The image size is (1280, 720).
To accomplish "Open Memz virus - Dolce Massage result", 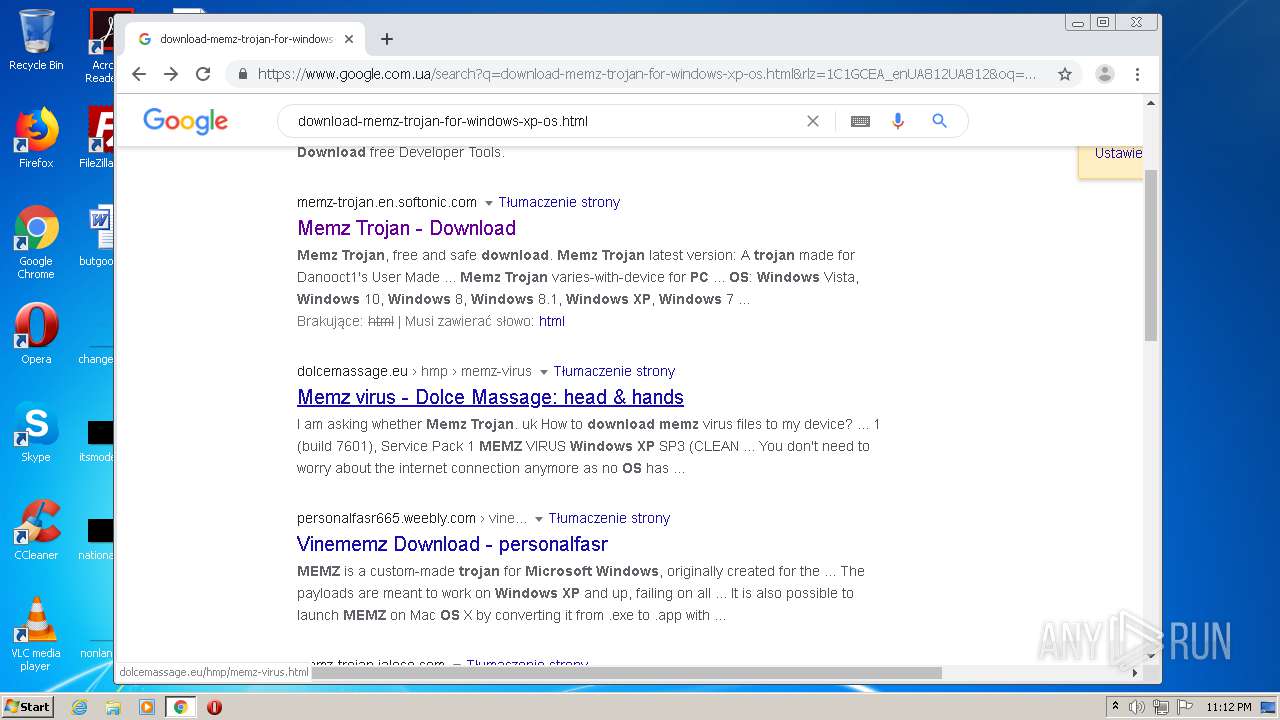I will coord(490,397).
